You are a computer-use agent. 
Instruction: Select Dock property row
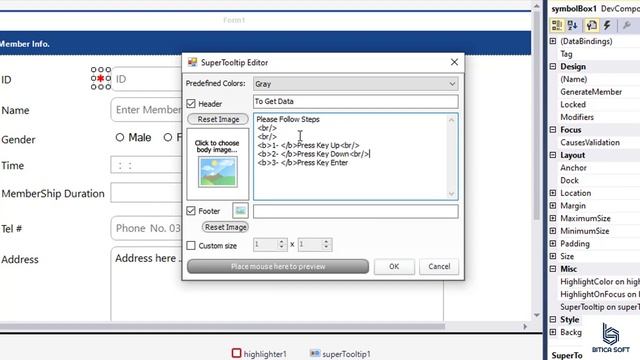tap(595, 180)
